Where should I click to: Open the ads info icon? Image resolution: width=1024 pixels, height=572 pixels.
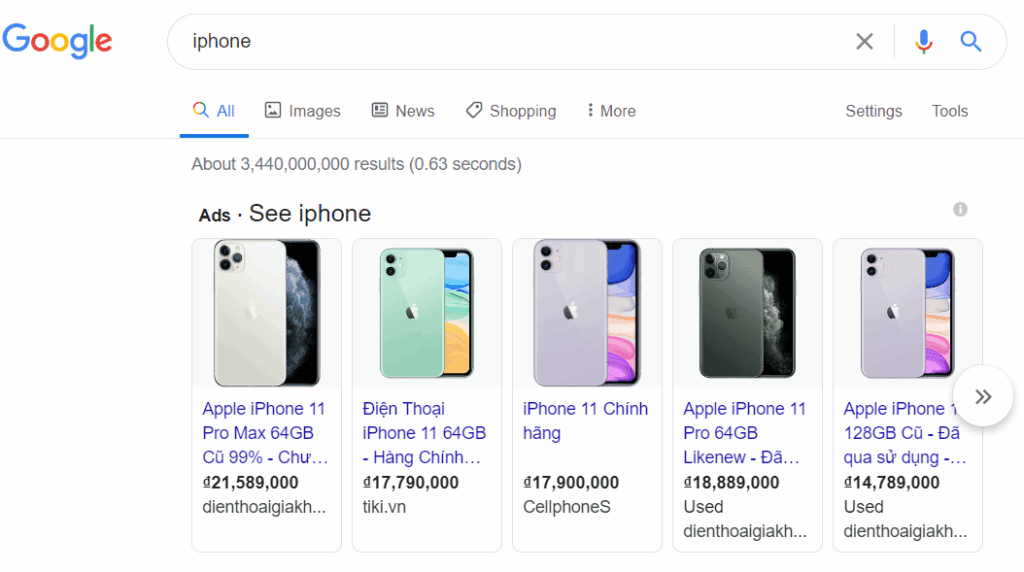click(959, 210)
